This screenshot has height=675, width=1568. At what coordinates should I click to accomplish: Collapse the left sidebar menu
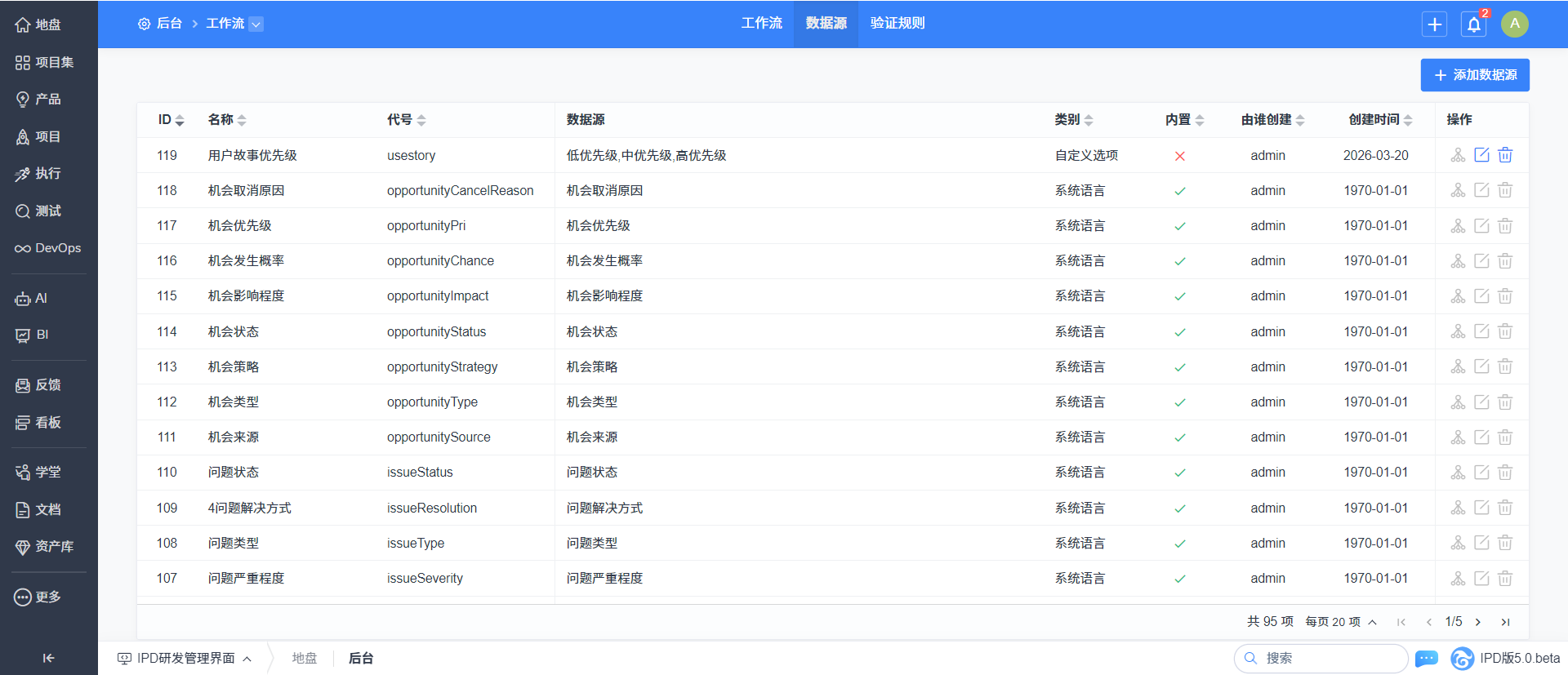(48, 658)
